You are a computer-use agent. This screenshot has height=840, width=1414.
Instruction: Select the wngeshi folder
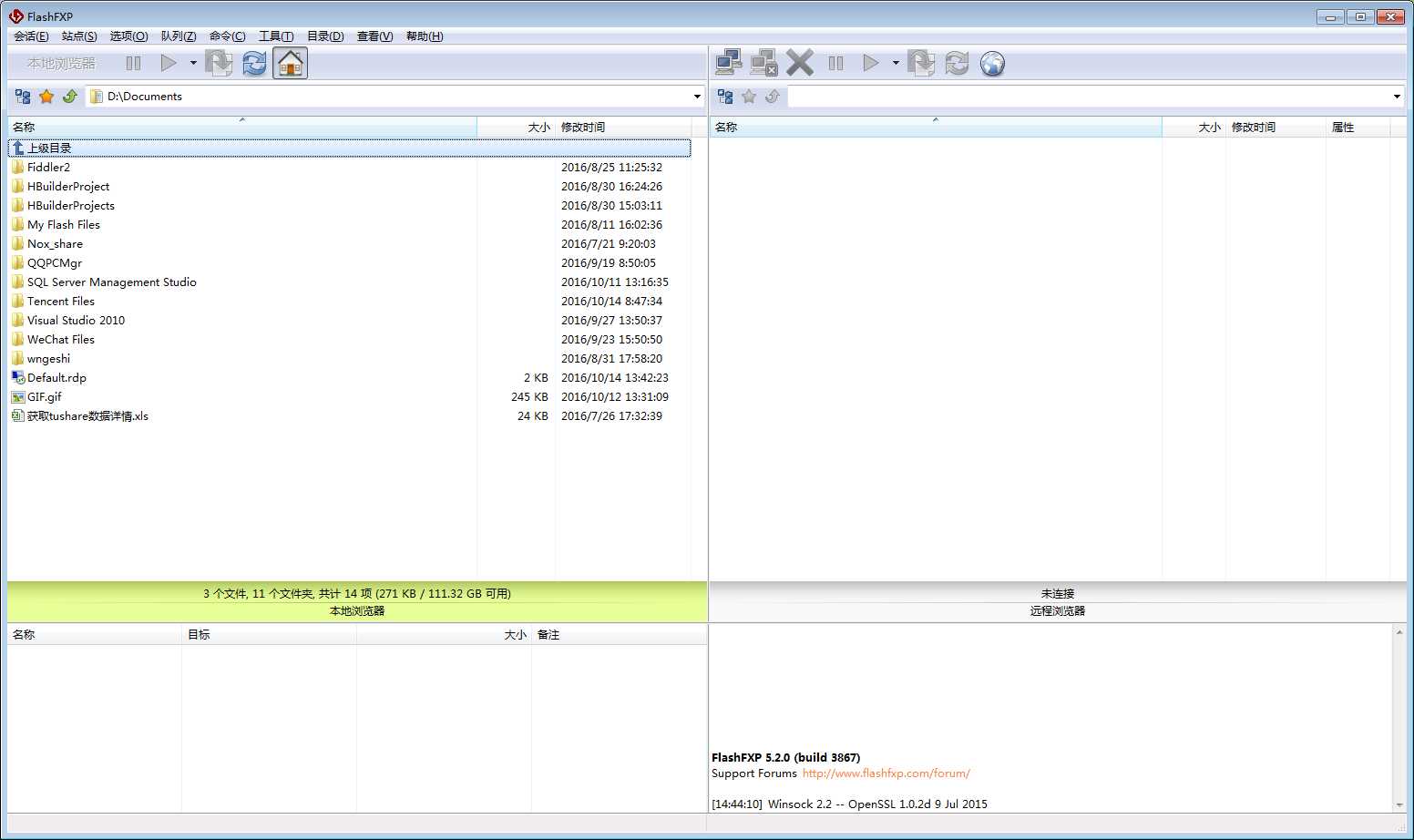point(350,359)
